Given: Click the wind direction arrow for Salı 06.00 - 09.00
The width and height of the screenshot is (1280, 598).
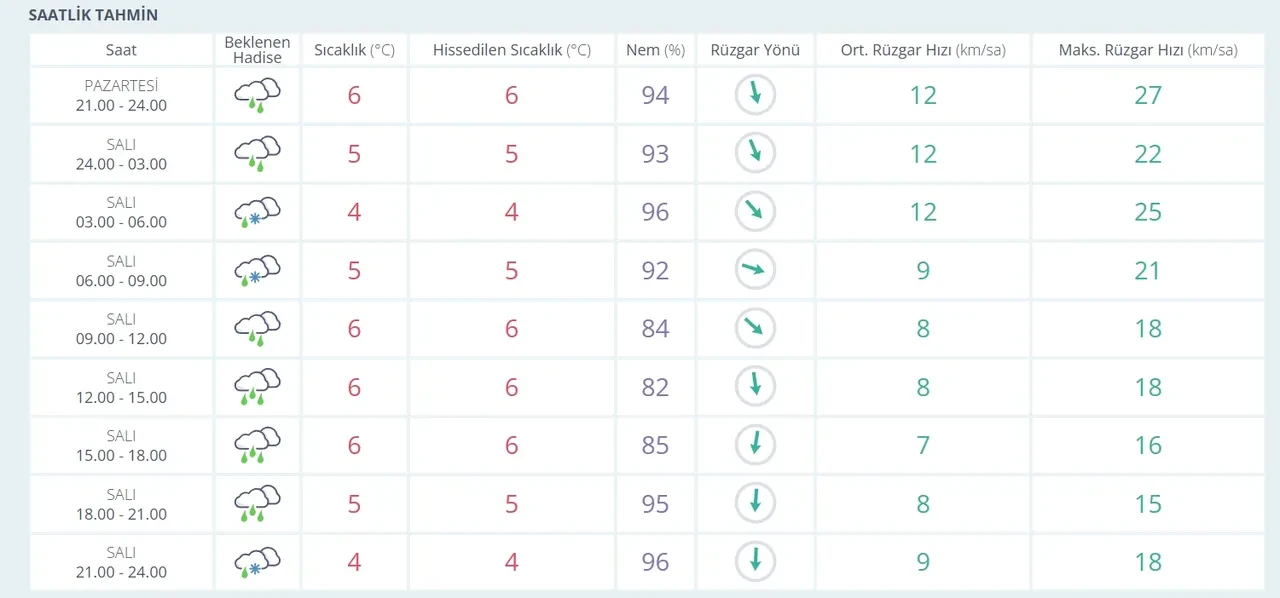Looking at the screenshot, I should [755, 270].
